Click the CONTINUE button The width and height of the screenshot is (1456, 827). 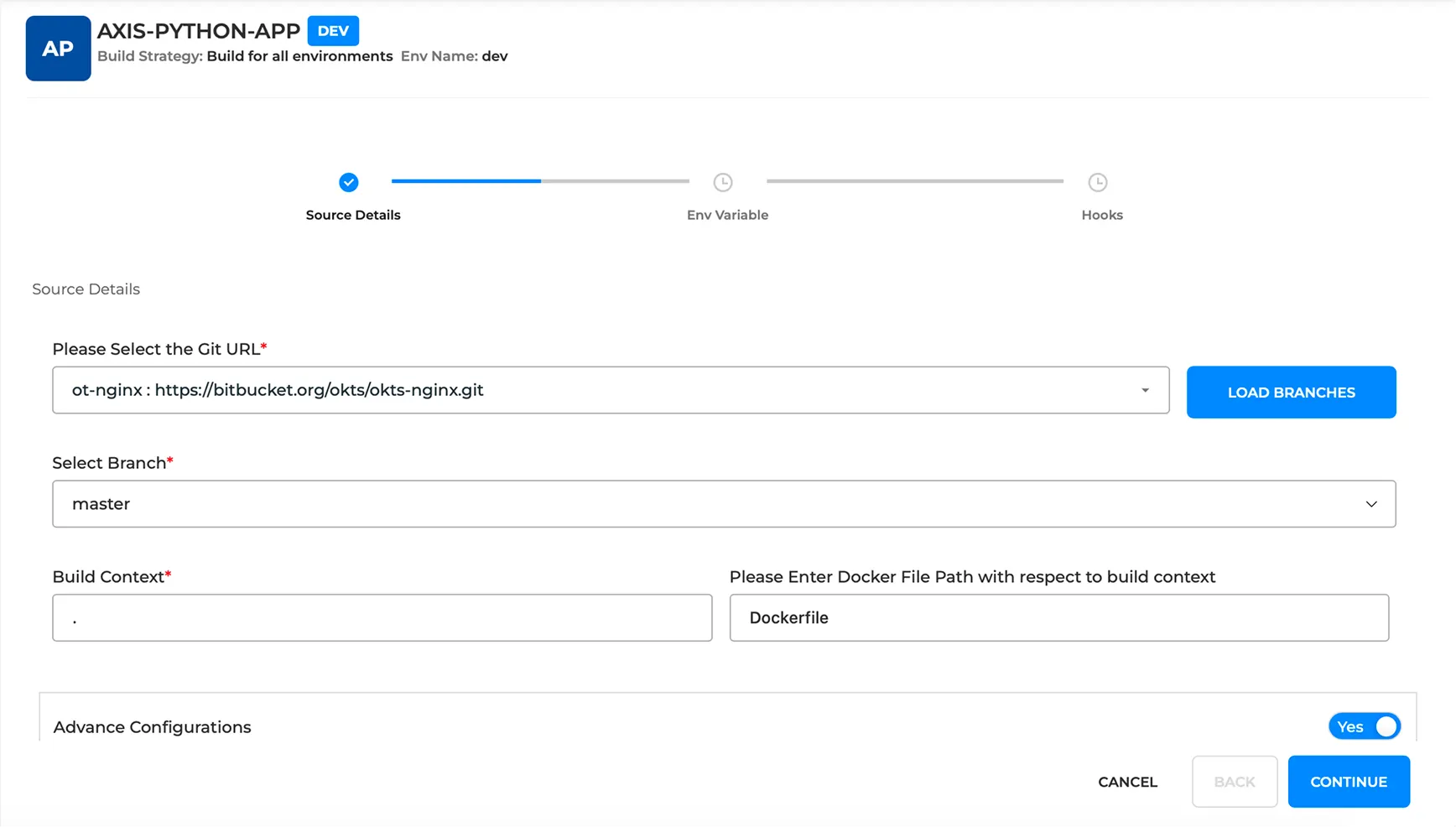click(1349, 782)
